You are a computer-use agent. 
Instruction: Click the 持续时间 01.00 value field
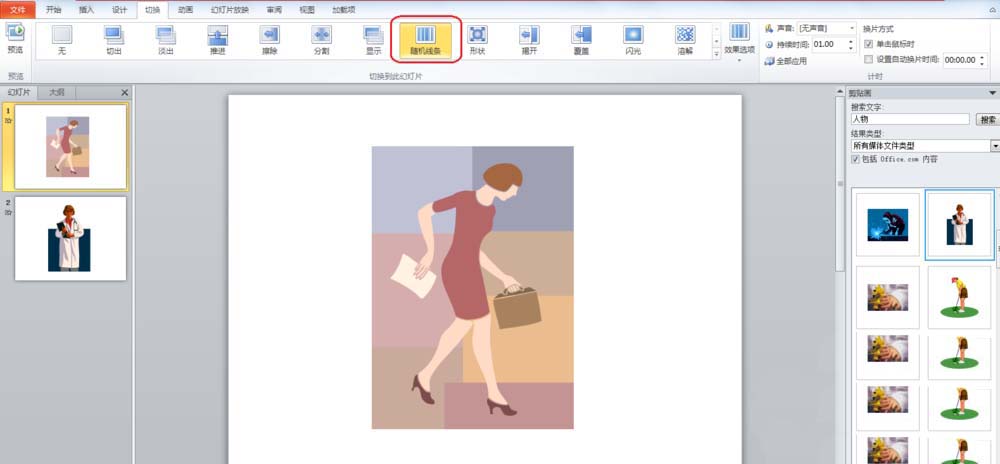tap(829, 45)
